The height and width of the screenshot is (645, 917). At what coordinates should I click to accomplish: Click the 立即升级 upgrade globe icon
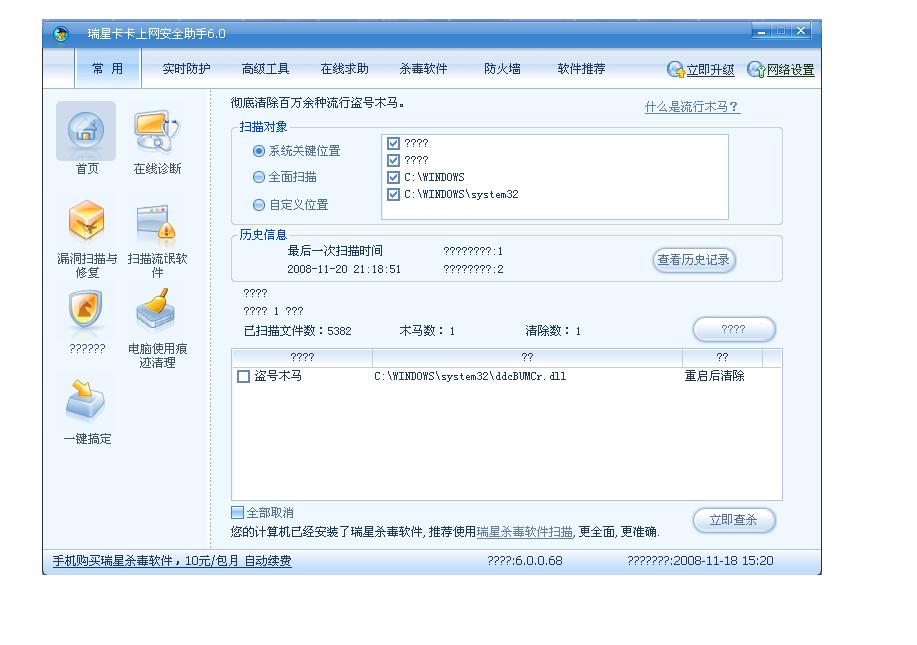tap(675, 70)
